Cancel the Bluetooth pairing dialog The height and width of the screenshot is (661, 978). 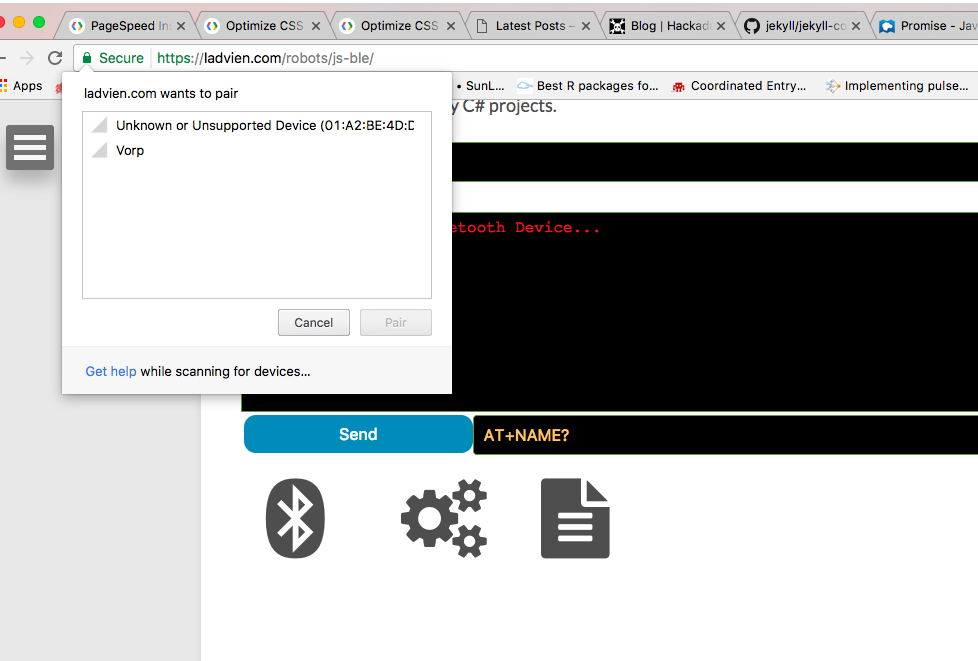pyautogui.click(x=313, y=322)
